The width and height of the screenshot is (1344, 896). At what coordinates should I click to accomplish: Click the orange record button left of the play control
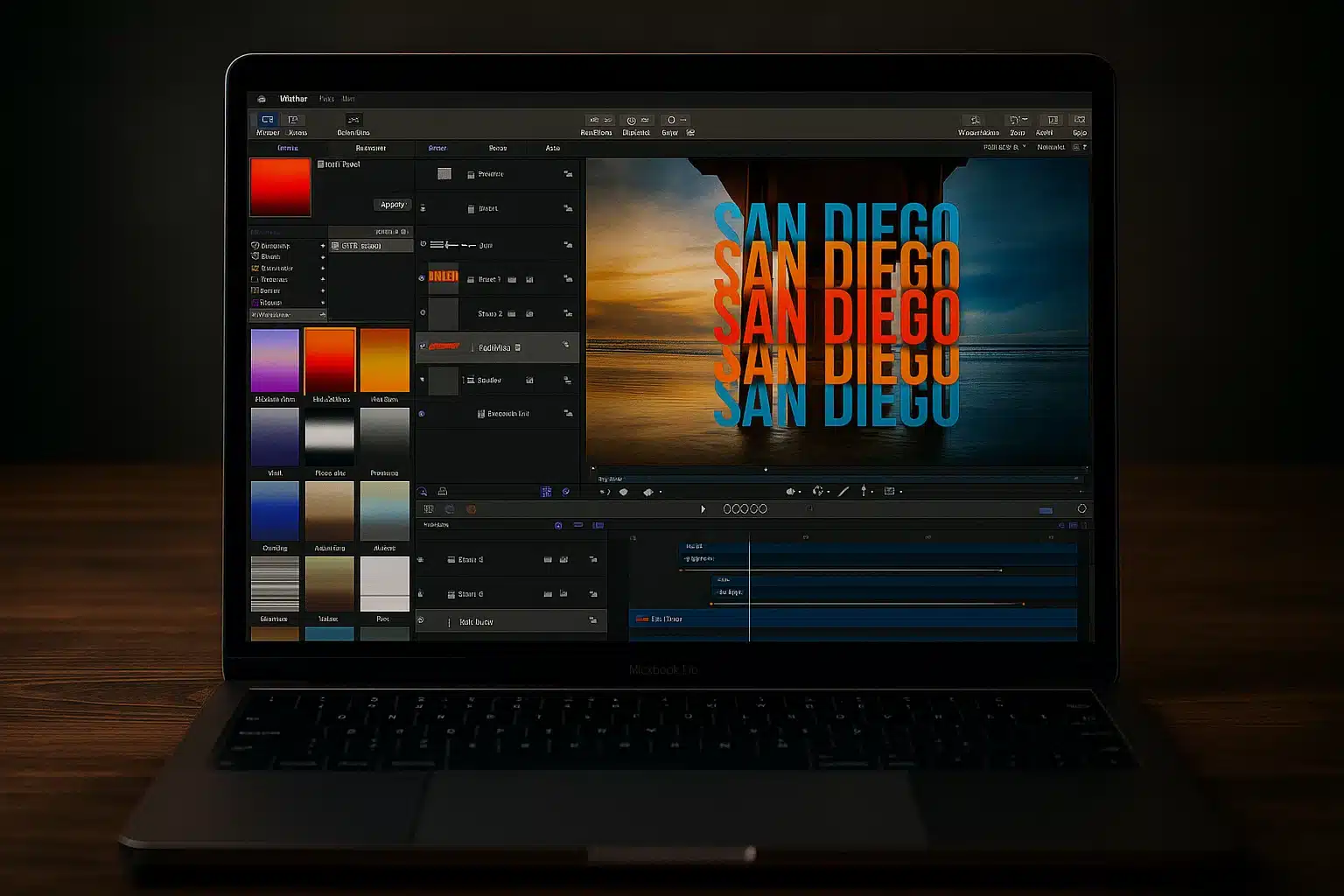tap(471, 508)
